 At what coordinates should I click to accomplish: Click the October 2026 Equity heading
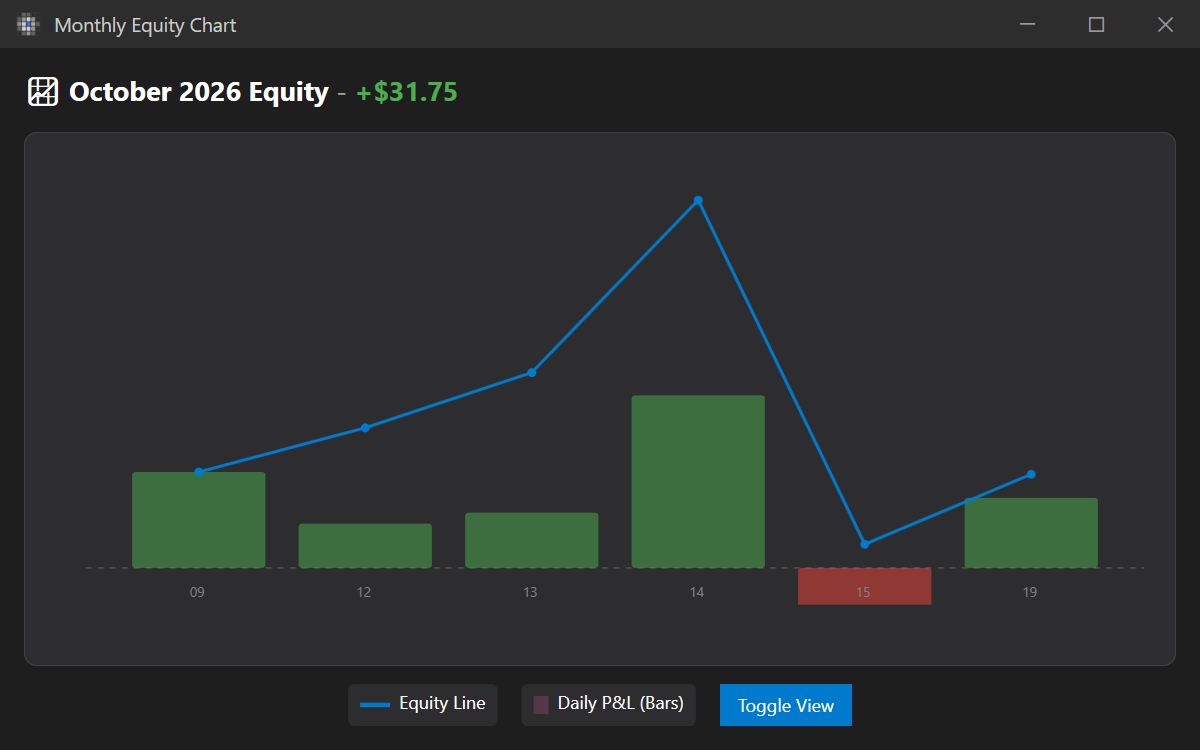pyautogui.click(x=199, y=92)
